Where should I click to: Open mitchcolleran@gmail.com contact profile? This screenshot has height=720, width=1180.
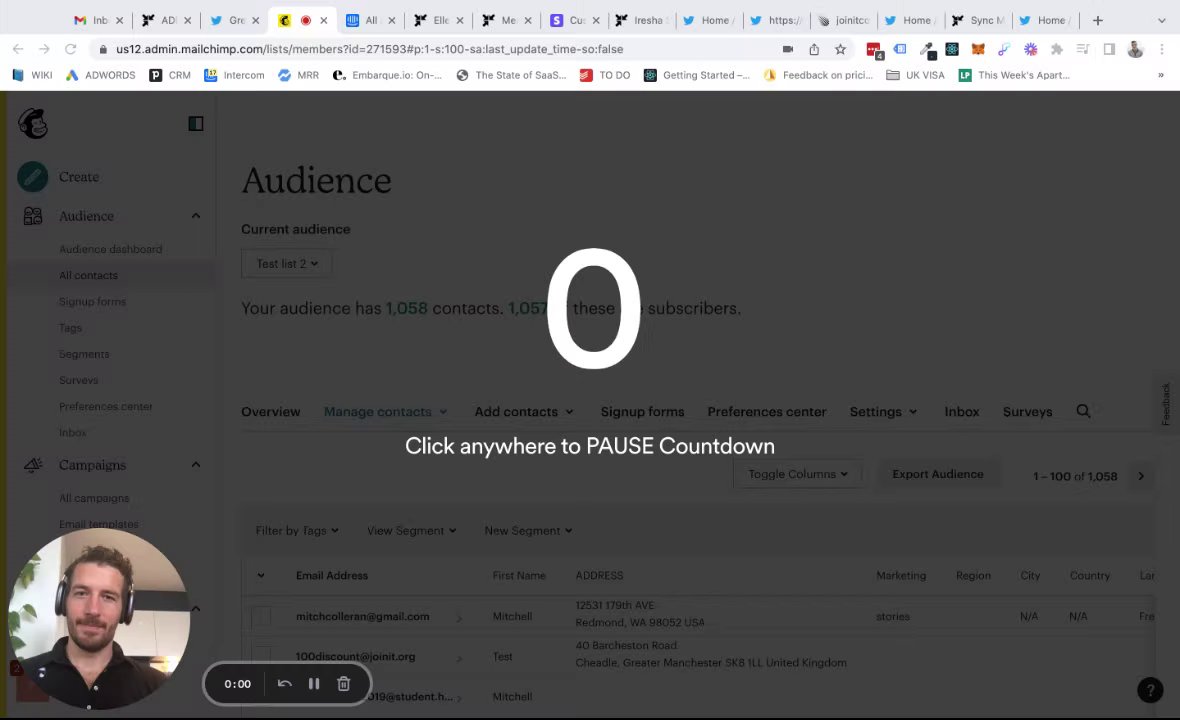click(363, 617)
